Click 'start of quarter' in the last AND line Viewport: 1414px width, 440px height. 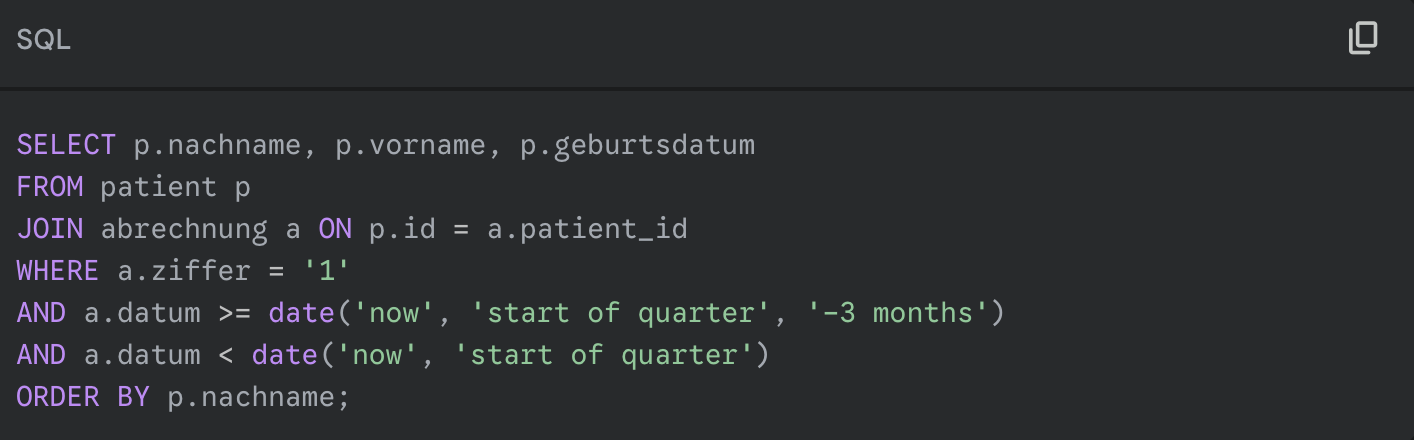click(596, 356)
